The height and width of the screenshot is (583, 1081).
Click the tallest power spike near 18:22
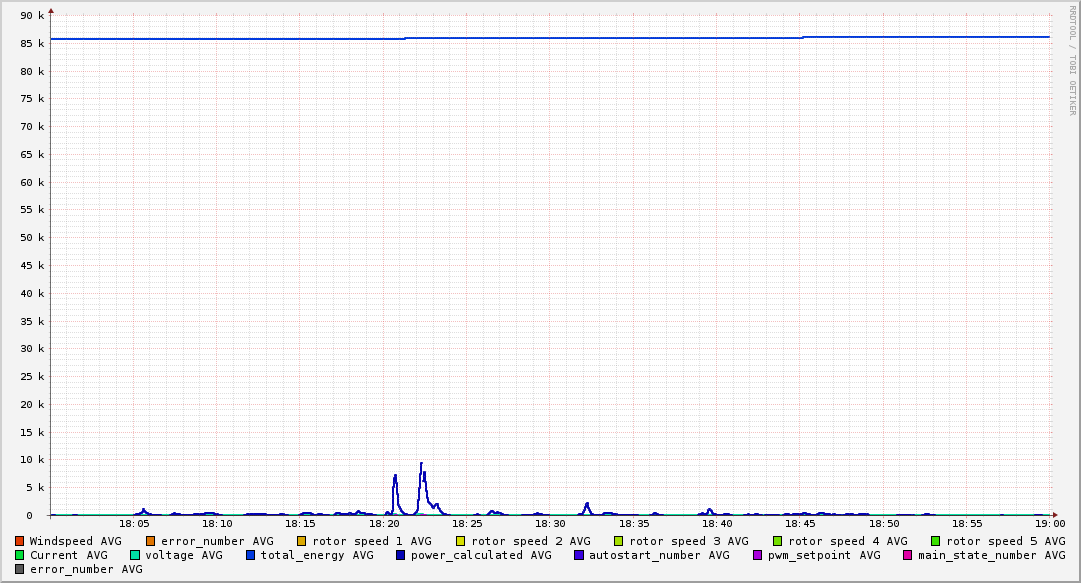(421, 464)
